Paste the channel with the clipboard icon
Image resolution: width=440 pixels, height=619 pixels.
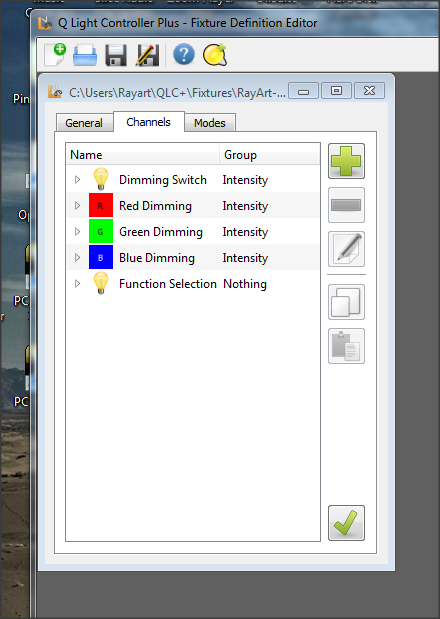coord(346,346)
